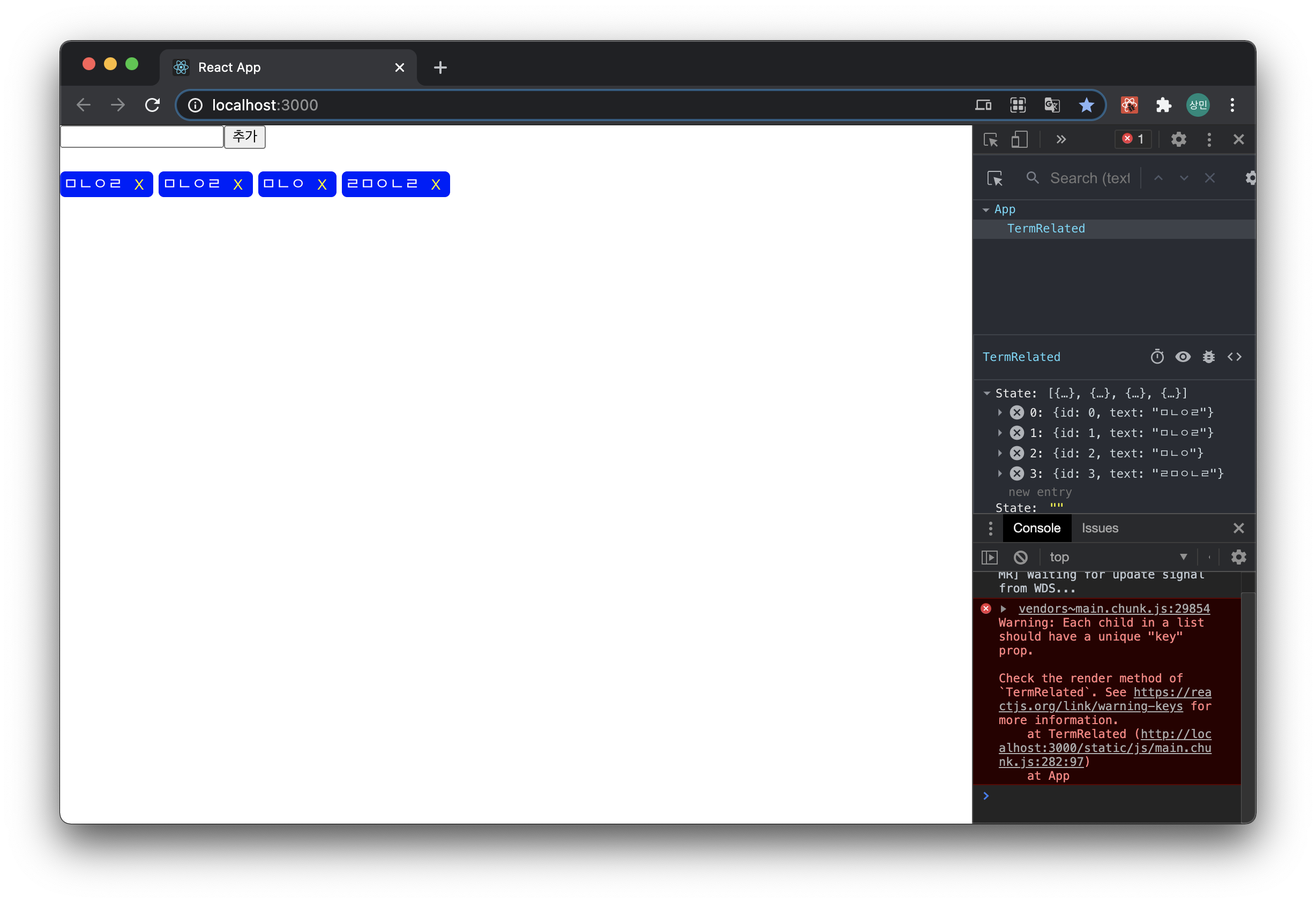The width and height of the screenshot is (1316, 903).
Task: Open the top JavaScript context dropdown
Action: tap(1117, 557)
